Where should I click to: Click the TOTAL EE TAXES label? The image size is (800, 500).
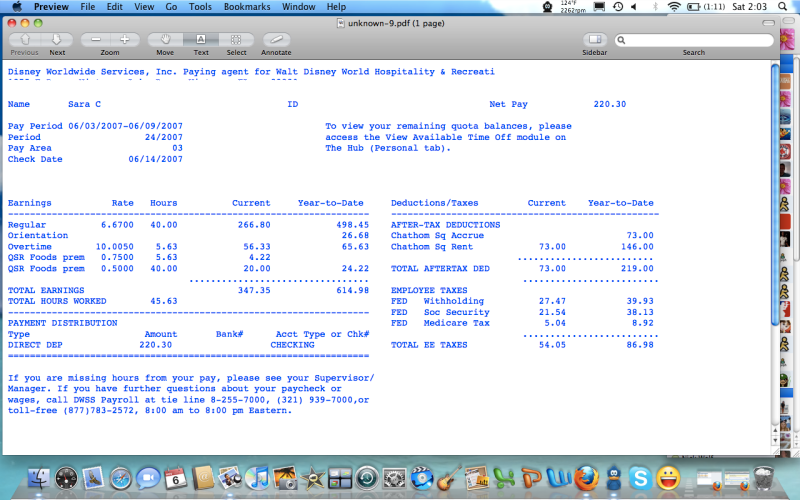coord(429,345)
